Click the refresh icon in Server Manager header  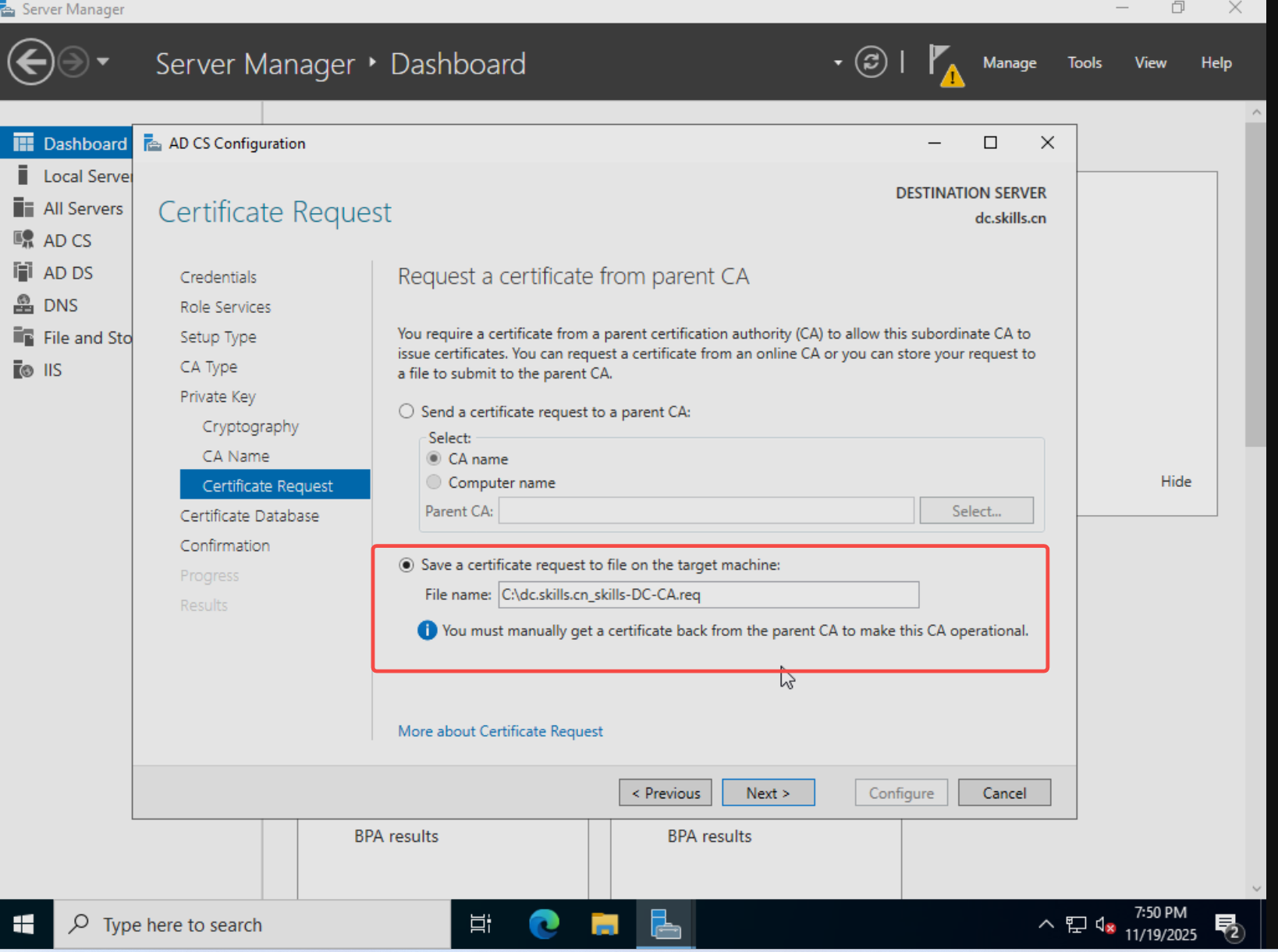tap(871, 62)
